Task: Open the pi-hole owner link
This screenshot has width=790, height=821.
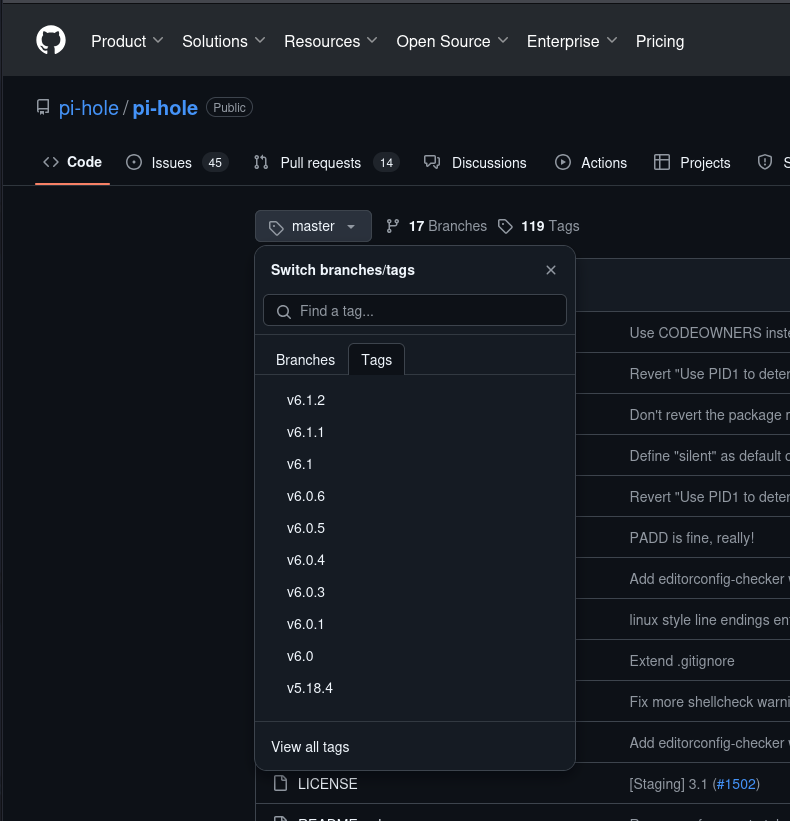Action: click(x=88, y=108)
